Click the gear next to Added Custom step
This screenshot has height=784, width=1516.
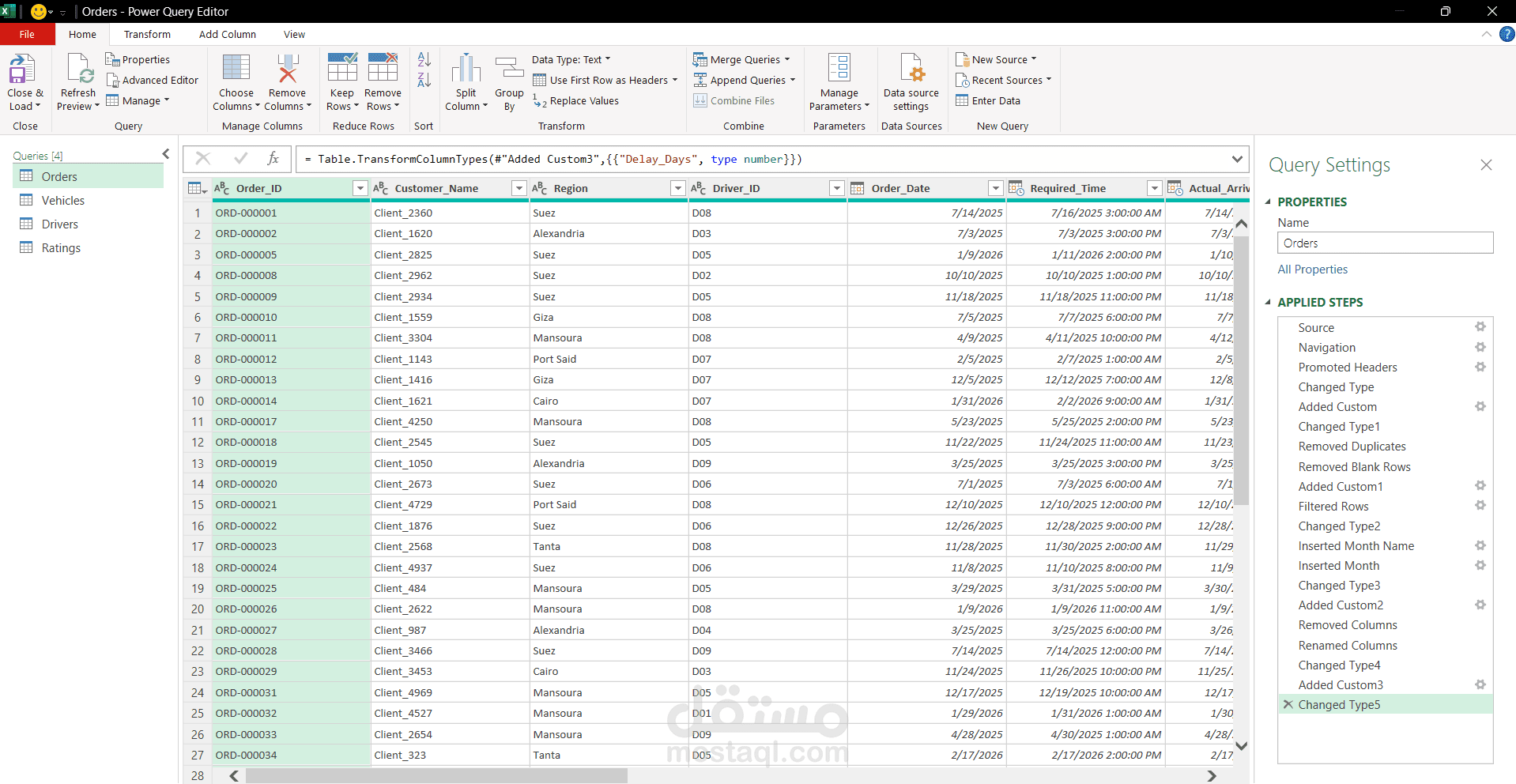tap(1480, 406)
